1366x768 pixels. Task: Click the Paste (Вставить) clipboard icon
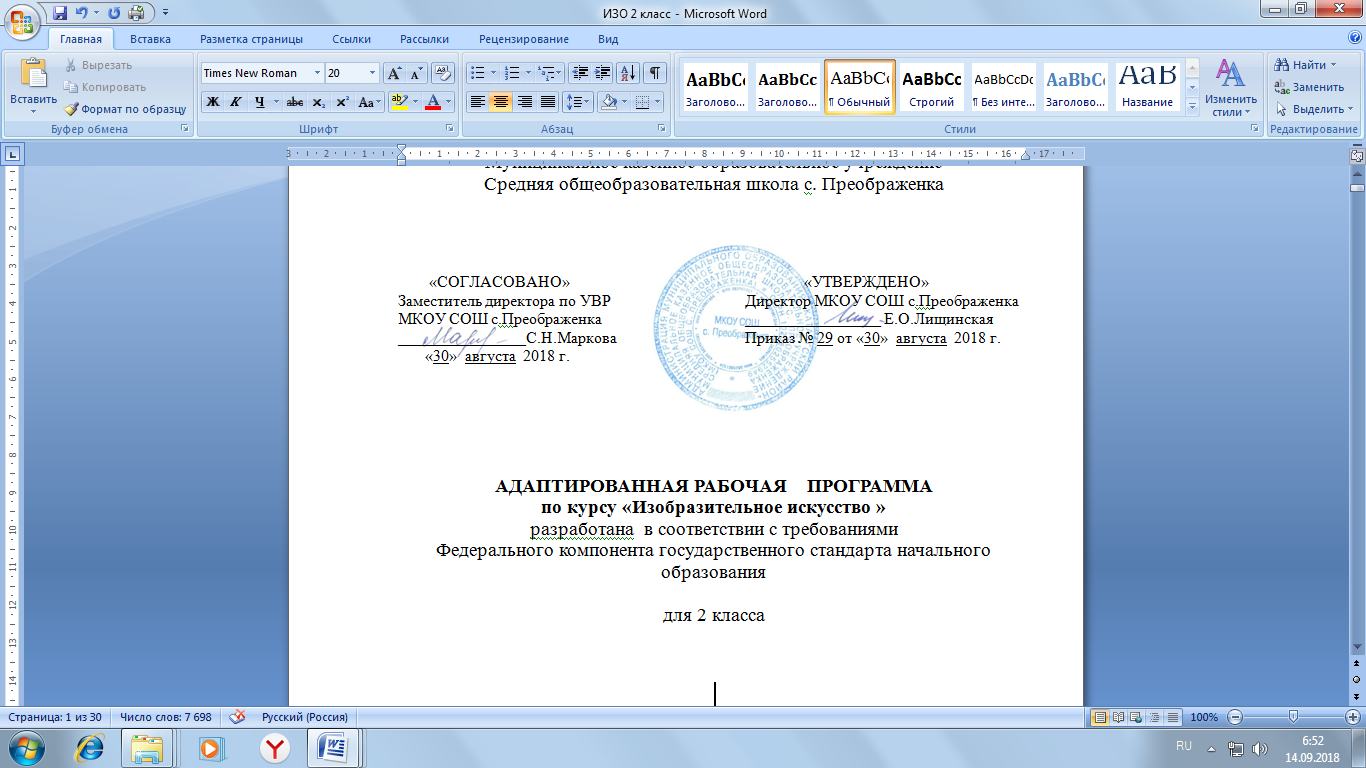pos(34,72)
